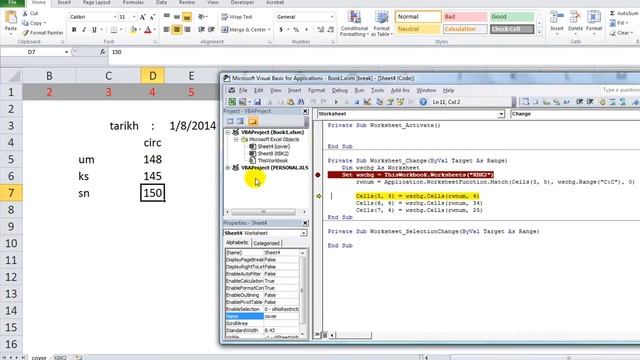
Task: Click the VBA Help question mark icon
Action: [x=423, y=102]
